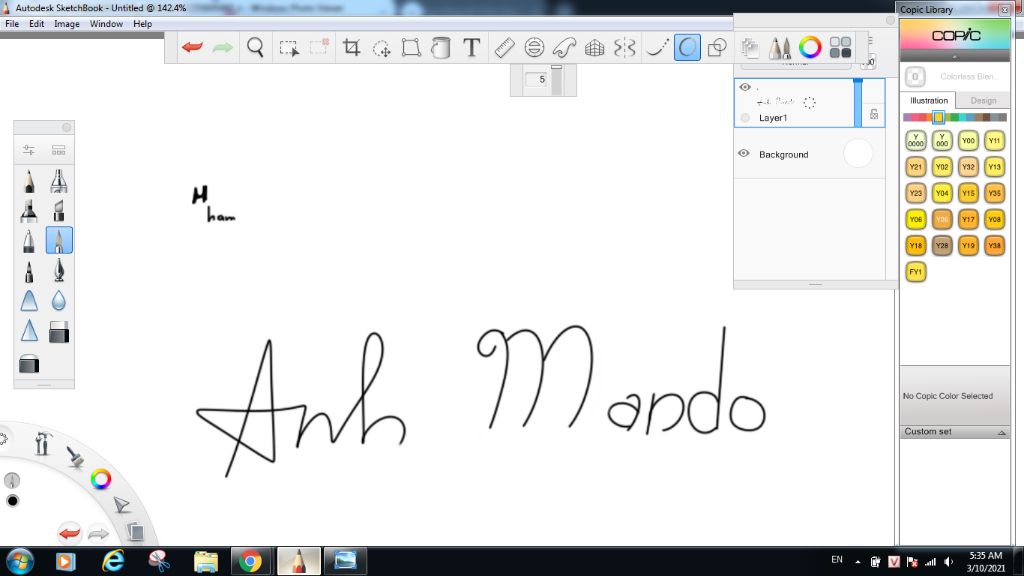Select the Crop tool
Screen dimensions: 1024x576
click(x=351, y=47)
